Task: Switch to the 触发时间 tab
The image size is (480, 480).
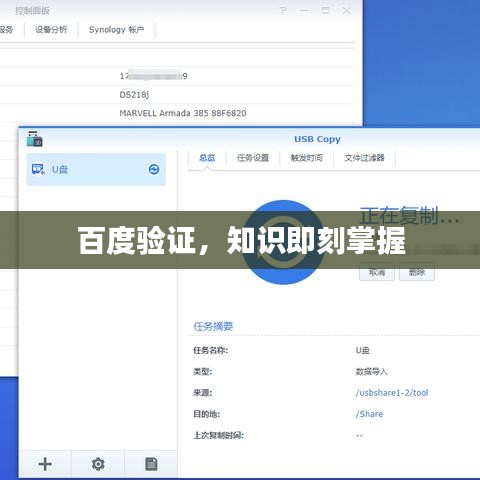Action: coord(307,158)
